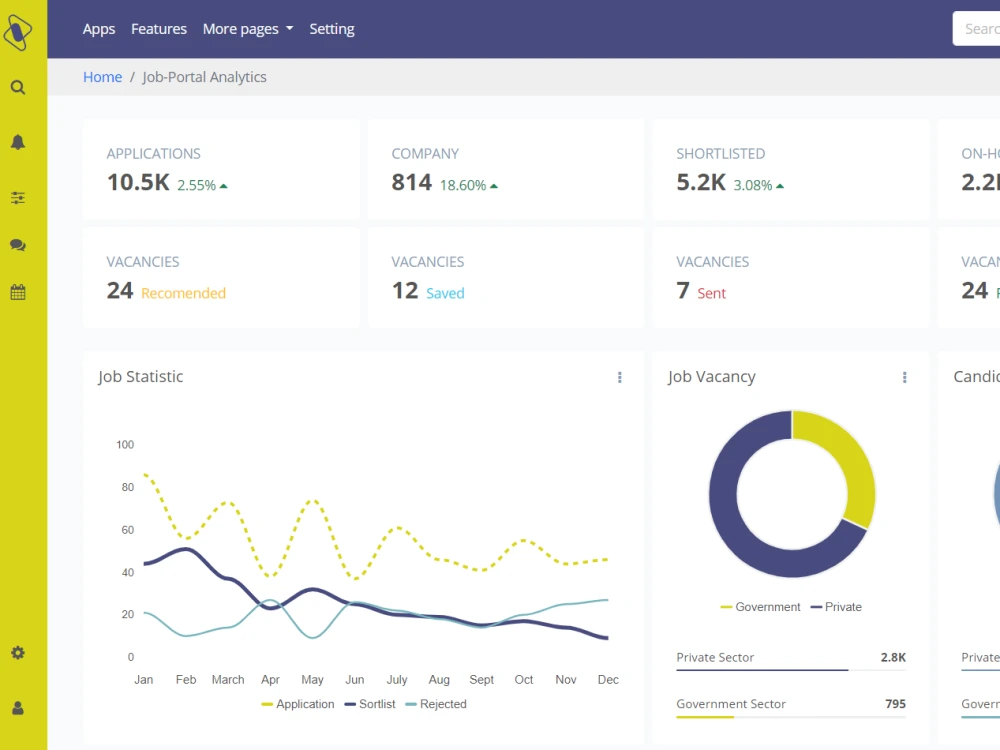The height and width of the screenshot is (750, 1000).
Task: Click the 12 Saved vacancies label
Action: pos(445,293)
